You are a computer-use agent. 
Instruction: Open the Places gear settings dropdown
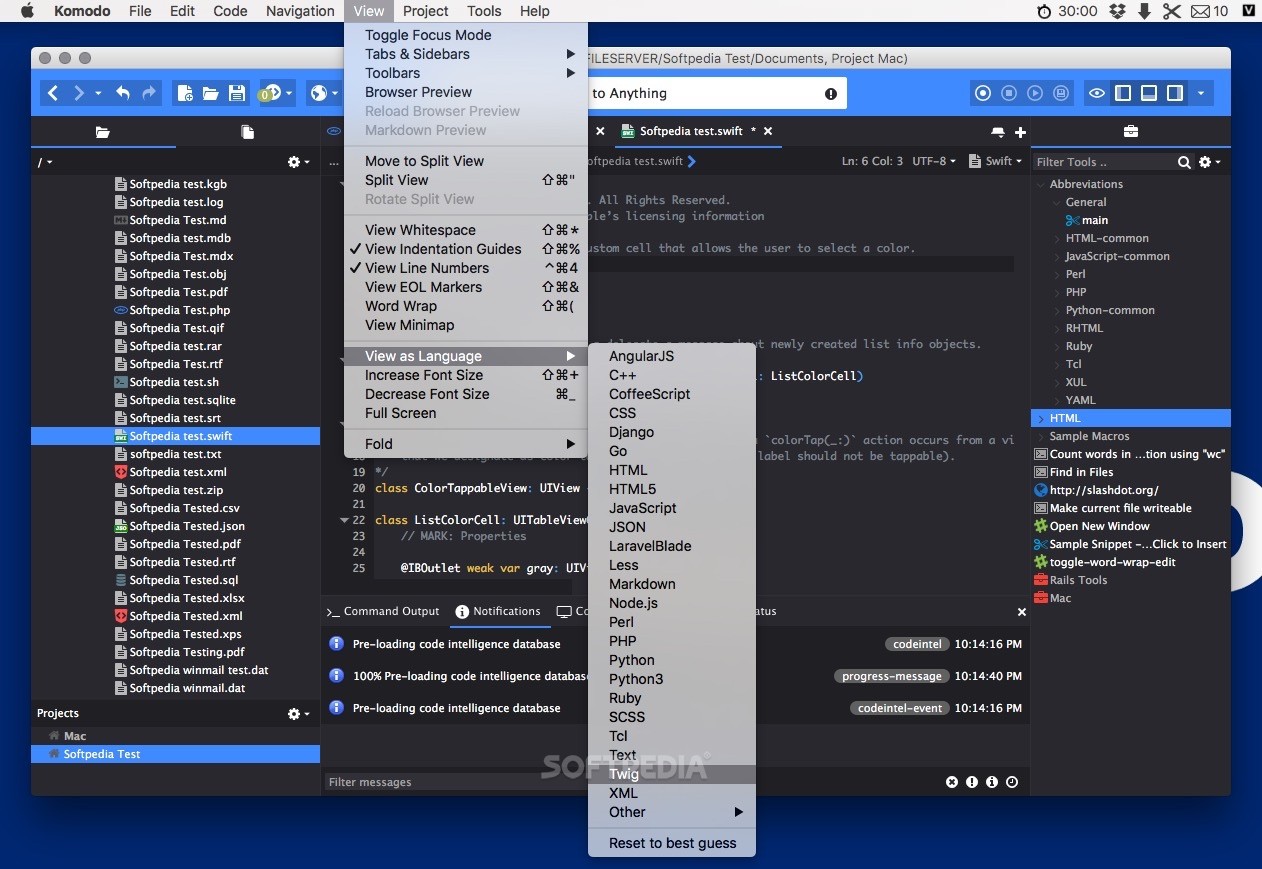[x=298, y=162]
